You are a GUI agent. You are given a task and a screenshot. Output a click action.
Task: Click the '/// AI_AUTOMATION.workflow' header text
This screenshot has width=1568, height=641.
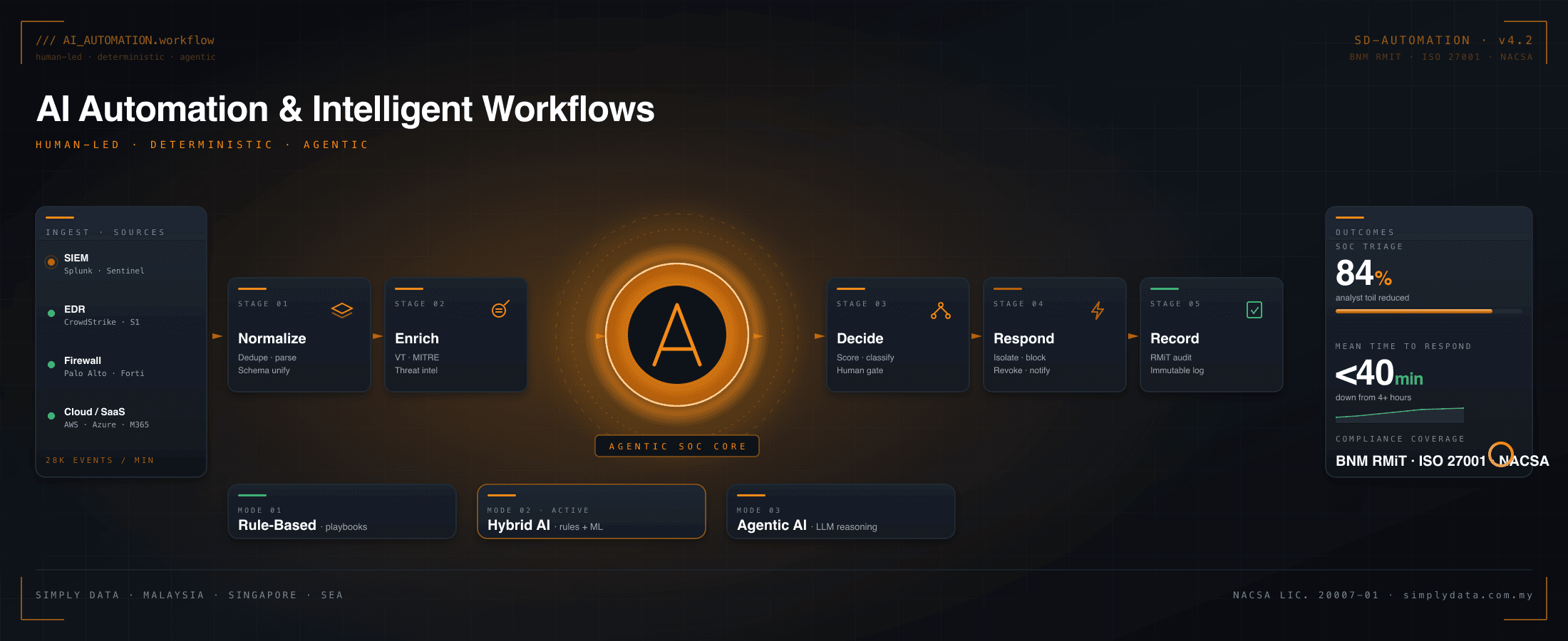(x=125, y=41)
